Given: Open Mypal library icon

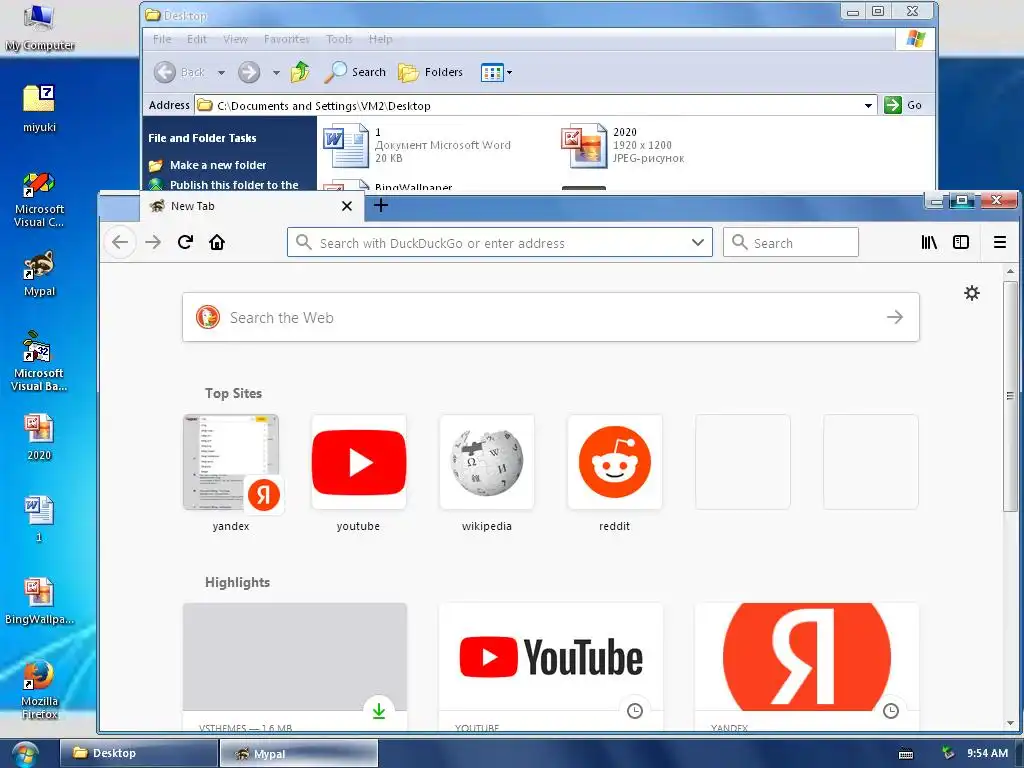Looking at the screenshot, I should pos(929,242).
